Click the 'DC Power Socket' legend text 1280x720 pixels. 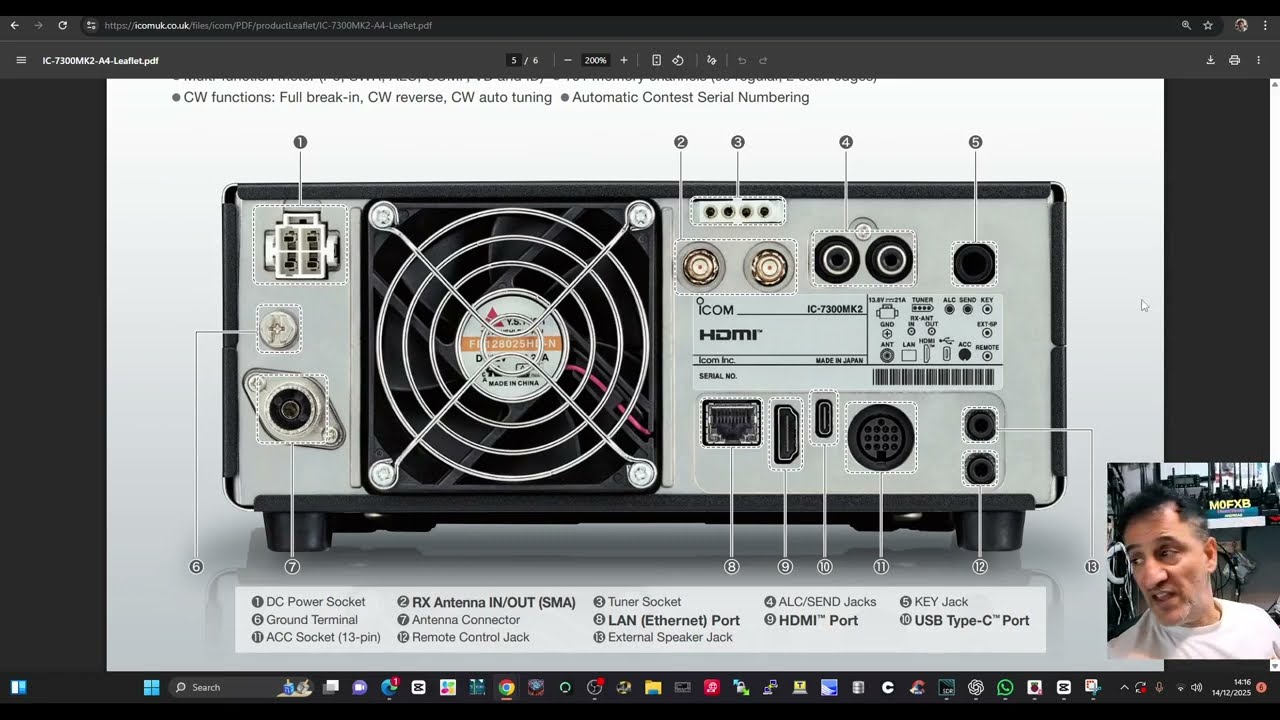pos(316,602)
